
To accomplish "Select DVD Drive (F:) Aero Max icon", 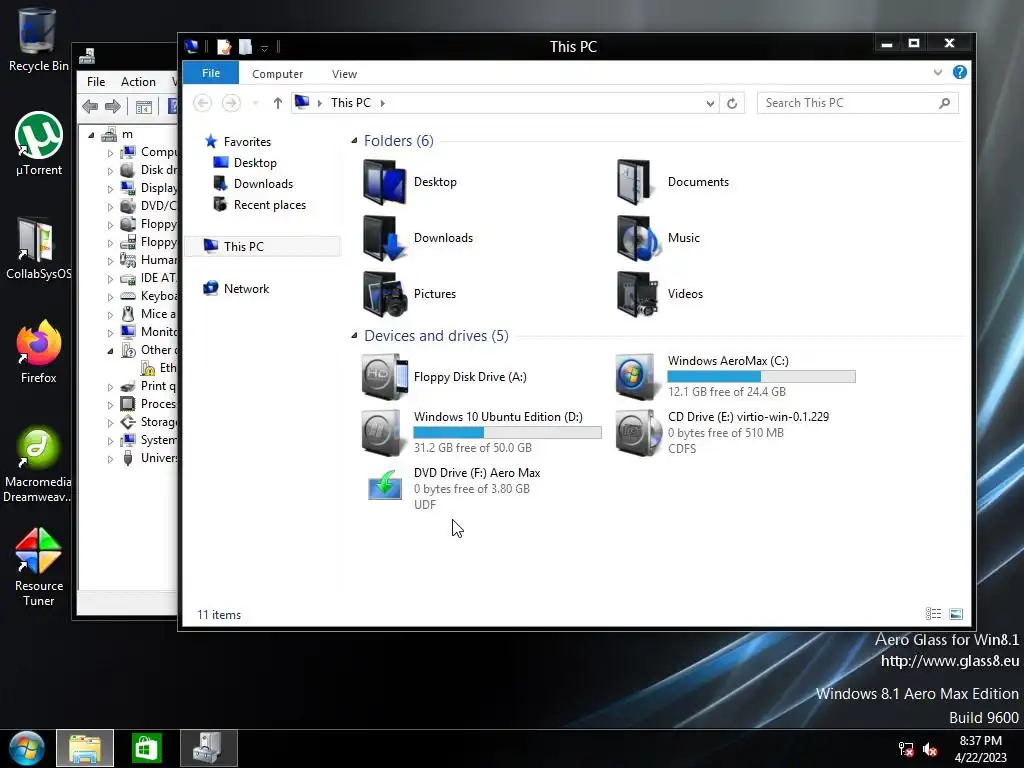I will (x=385, y=485).
